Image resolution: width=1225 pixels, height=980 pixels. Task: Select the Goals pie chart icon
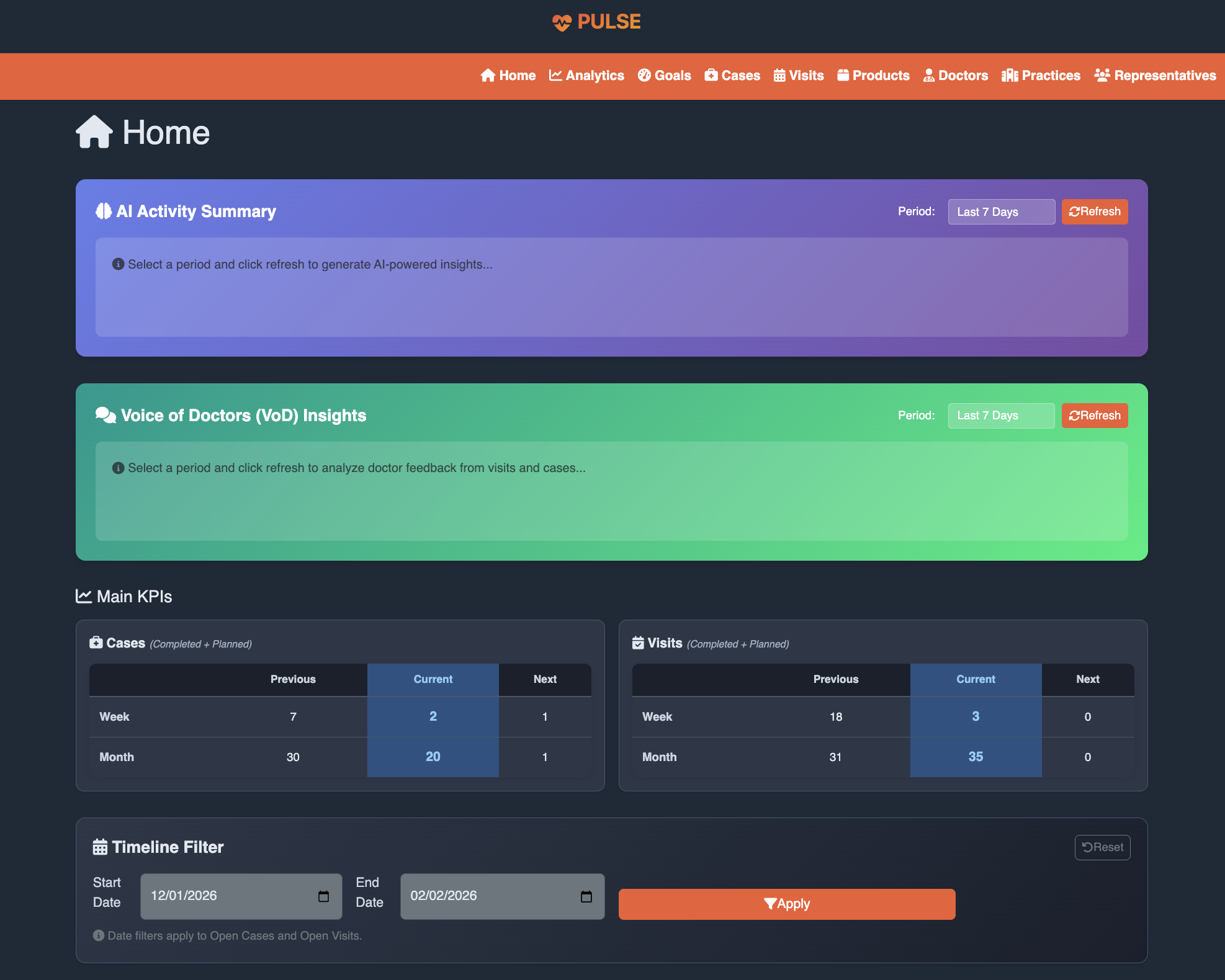[x=644, y=76]
